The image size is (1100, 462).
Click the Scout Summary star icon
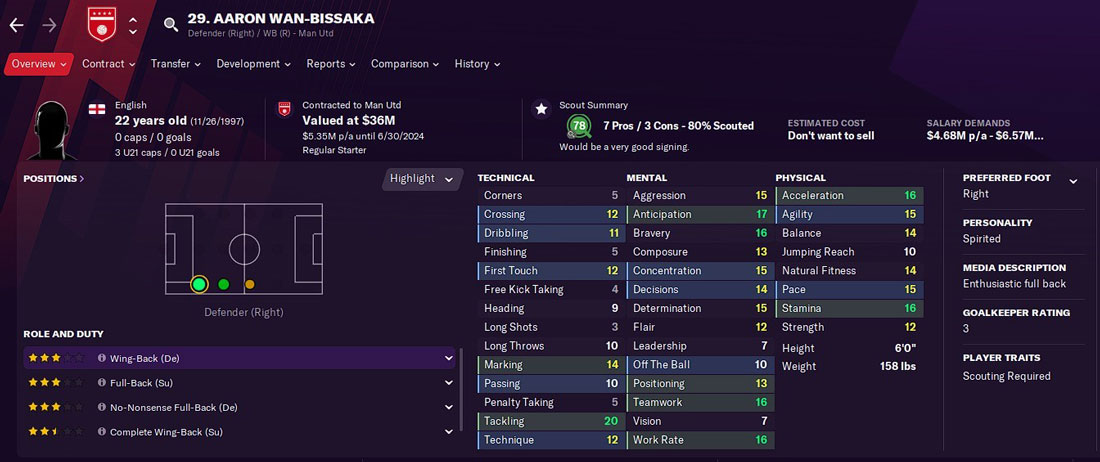[541, 109]
